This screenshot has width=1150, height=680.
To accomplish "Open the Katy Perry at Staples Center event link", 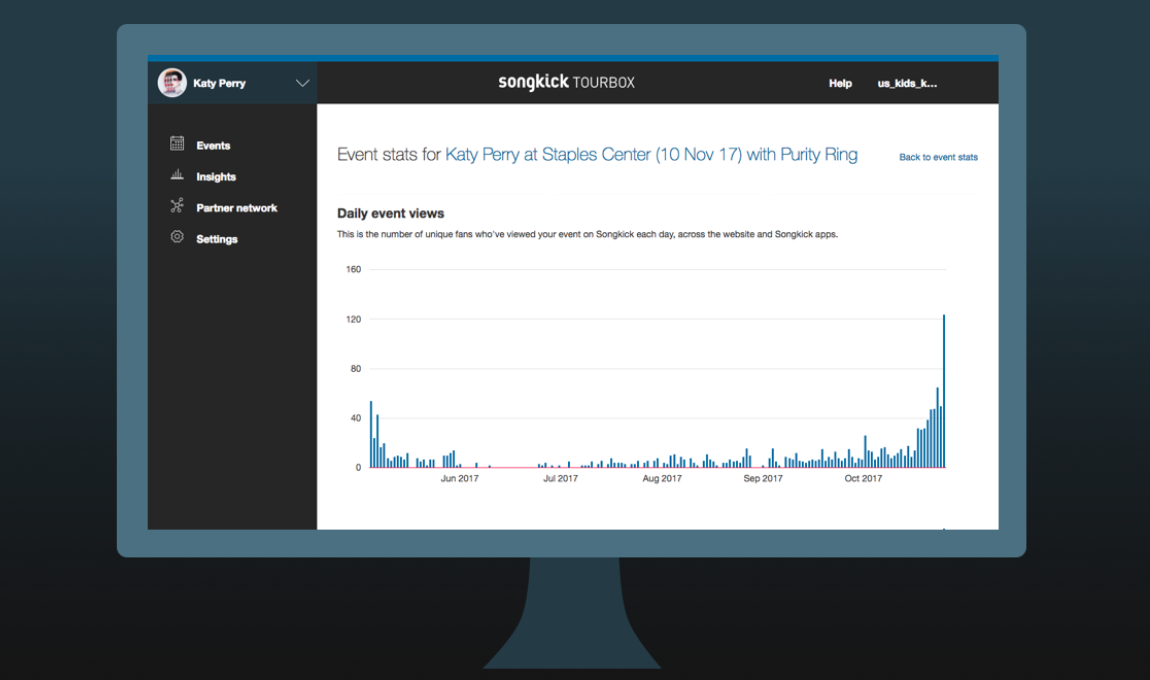I will coord(651,155).
